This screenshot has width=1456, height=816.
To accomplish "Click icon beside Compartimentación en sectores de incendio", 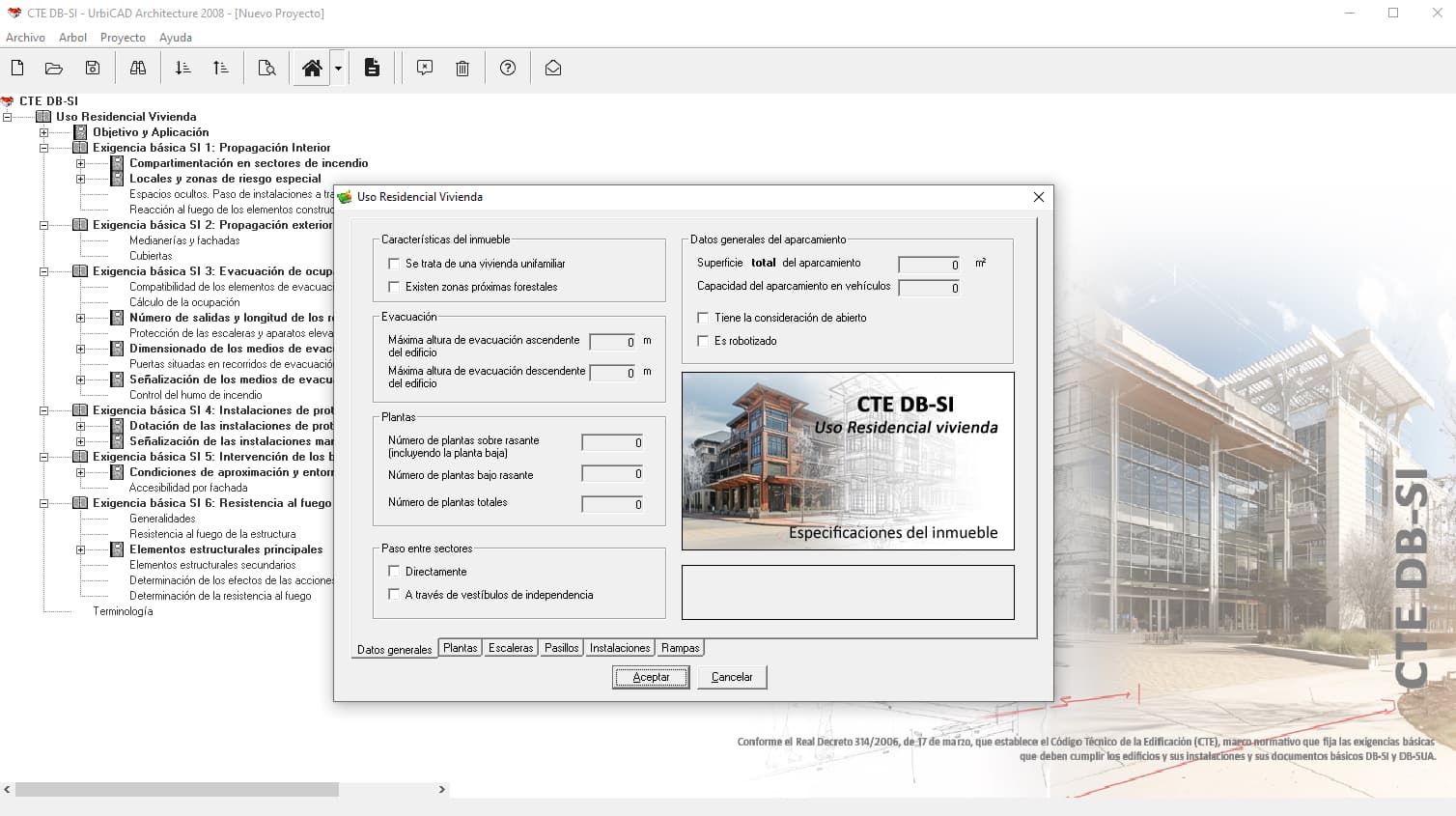I will (x=117, y=163).
